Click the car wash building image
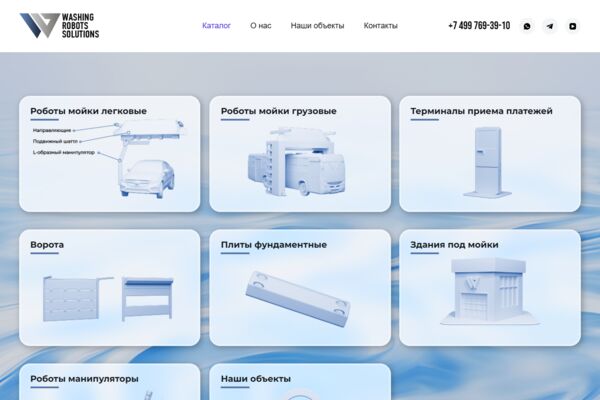 tap(490, 291)
